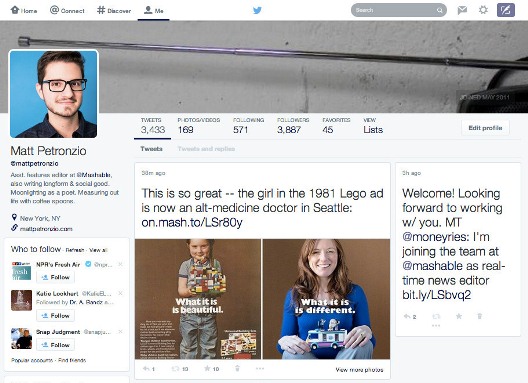Dismiss Katie Lockhart suggestion
The height and width of the screenshot is (383, 528).
pos(120,293)
